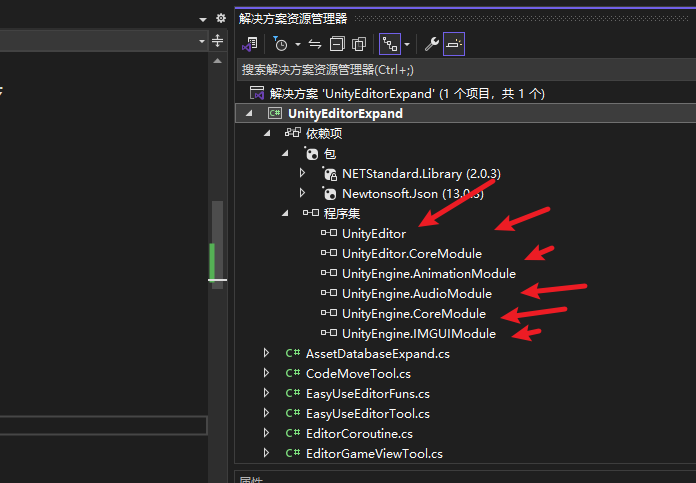
Task: Collapse the 包 packages node
Action: click(285, 154)
